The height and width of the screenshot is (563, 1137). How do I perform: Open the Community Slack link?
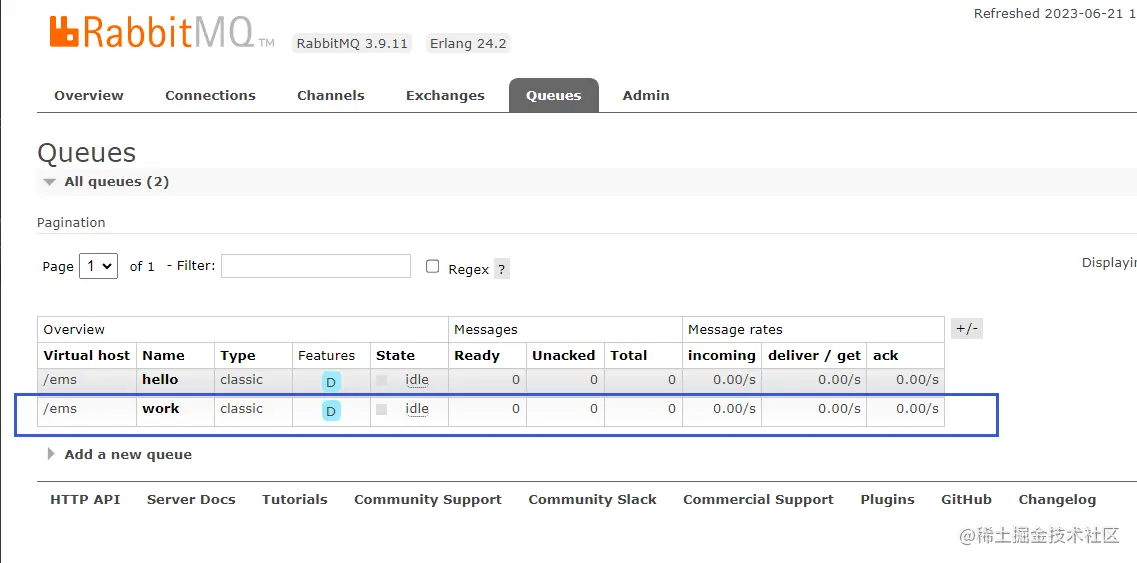592,499
